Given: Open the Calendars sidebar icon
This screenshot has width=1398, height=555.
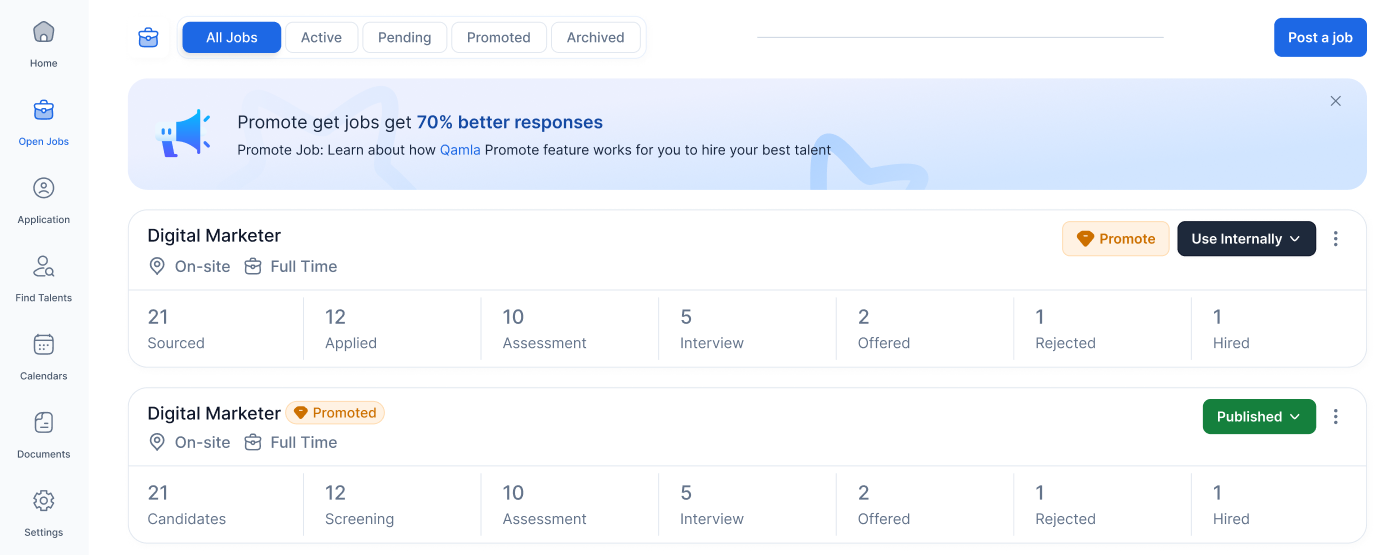Looking at the screenshot, I should [43, 345].
